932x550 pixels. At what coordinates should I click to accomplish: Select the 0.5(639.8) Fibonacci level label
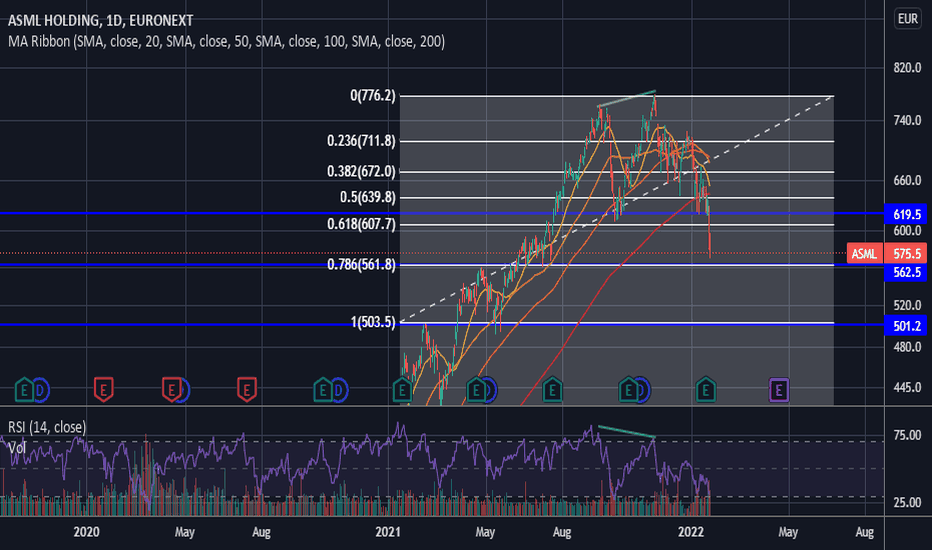pos(367,197)
